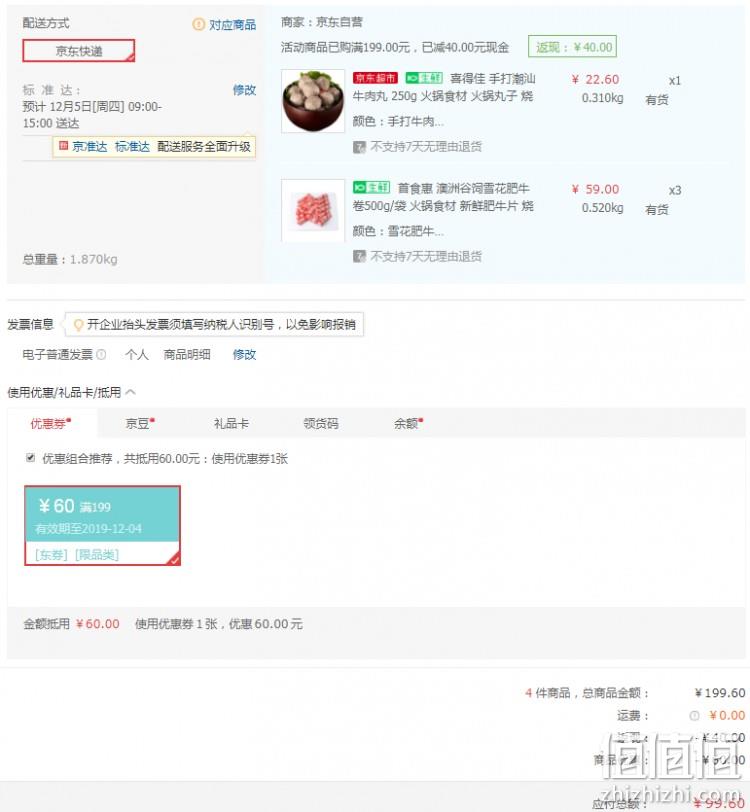The image size is (750, 812).
Task: Open the 对应商品 link
Action: point(233,24)
